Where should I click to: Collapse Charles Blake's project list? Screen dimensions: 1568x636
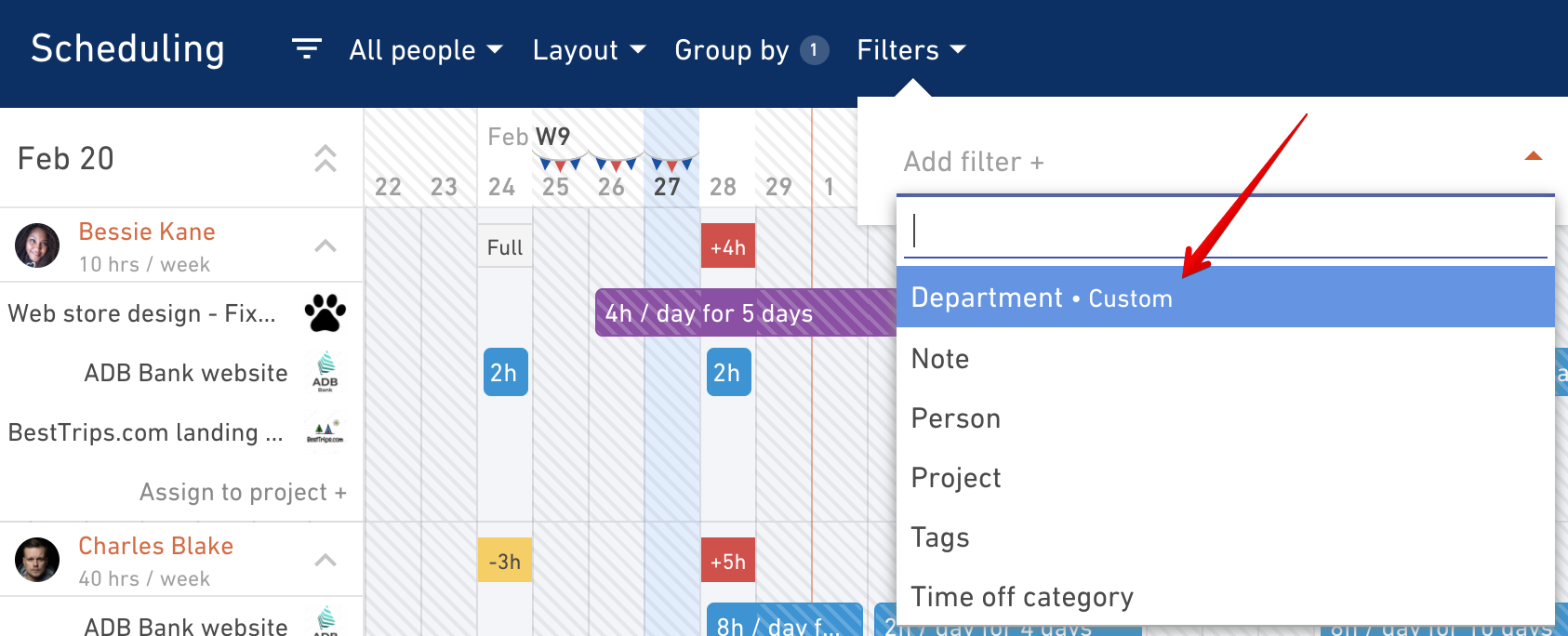pyautogui.click(x=326, y=560)
